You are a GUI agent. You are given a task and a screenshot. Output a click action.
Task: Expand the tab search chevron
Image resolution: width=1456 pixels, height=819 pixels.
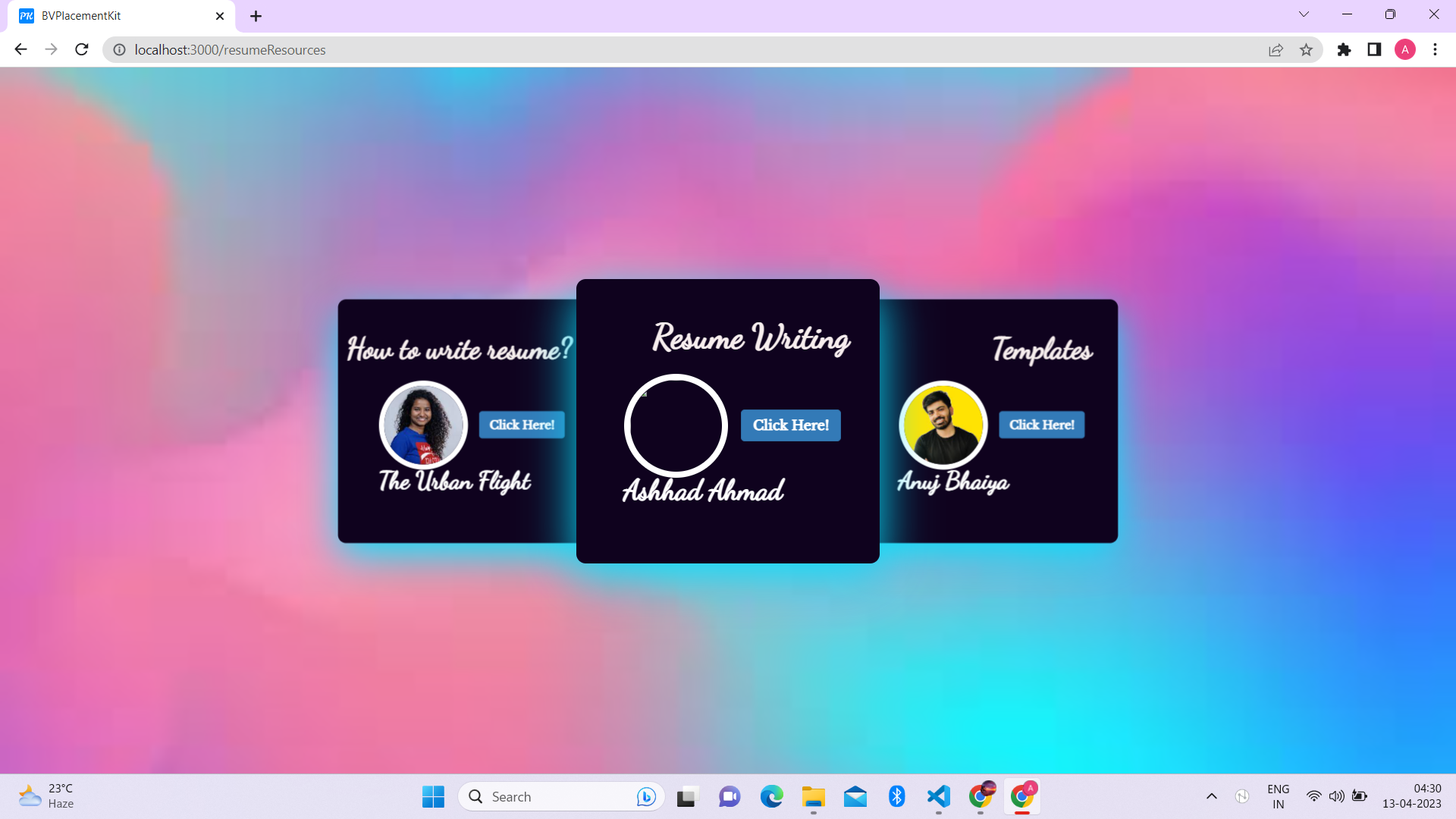(x=1304, y=14)
